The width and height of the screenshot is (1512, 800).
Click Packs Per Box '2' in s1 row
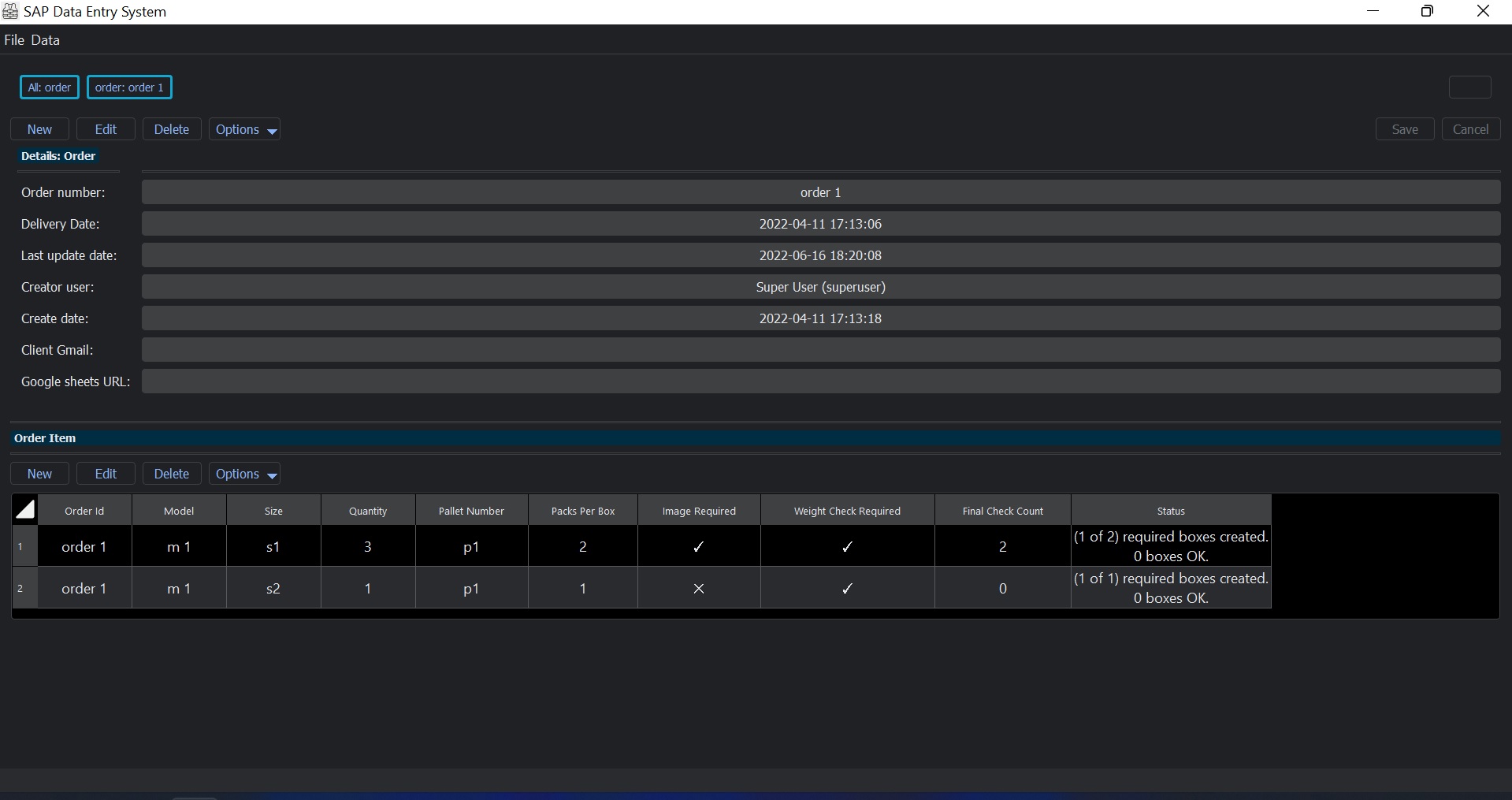pyautogui.click(x=583, y=546)
